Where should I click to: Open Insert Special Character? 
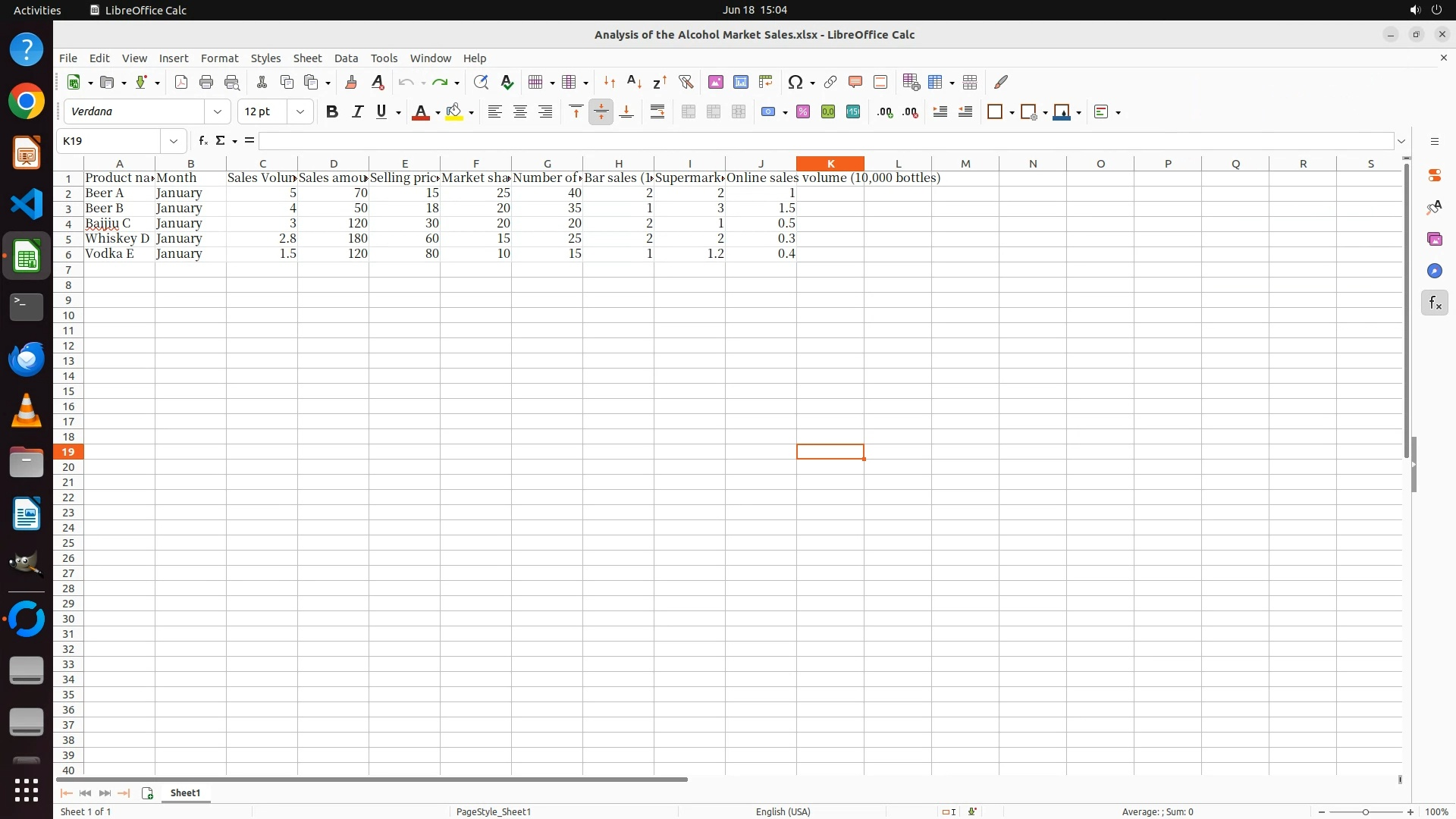795,82
